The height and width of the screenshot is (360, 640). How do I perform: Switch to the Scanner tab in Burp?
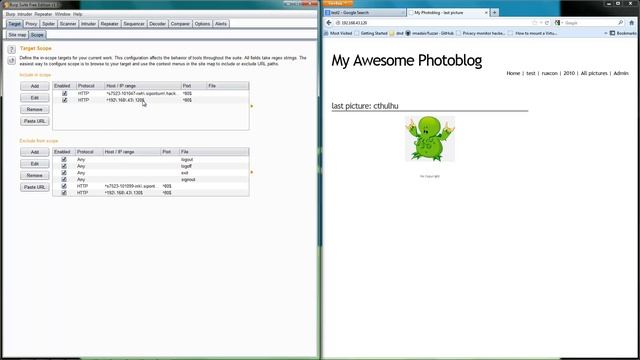(x=68, y=24)
